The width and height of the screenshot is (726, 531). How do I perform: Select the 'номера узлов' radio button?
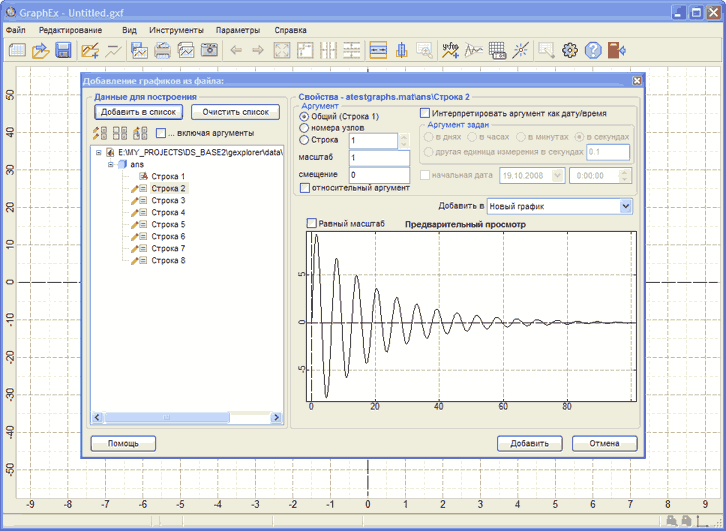coord(304,128)
